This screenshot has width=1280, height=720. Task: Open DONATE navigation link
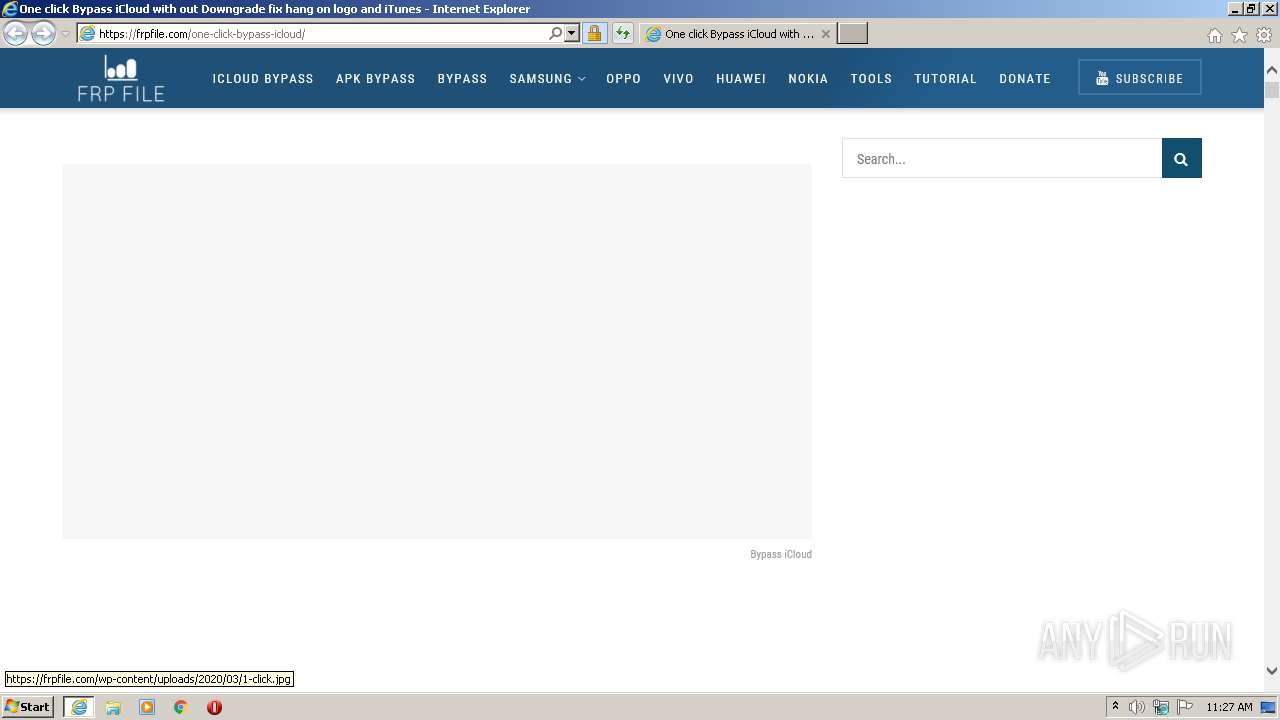1025,78
